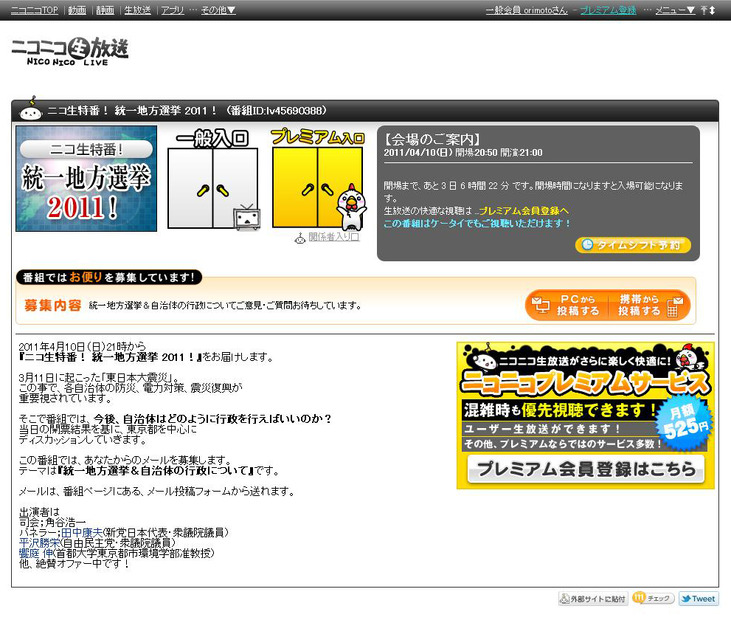
Task: Open the その他 dropdown in the top bar
Action: [x=218, y=10]
